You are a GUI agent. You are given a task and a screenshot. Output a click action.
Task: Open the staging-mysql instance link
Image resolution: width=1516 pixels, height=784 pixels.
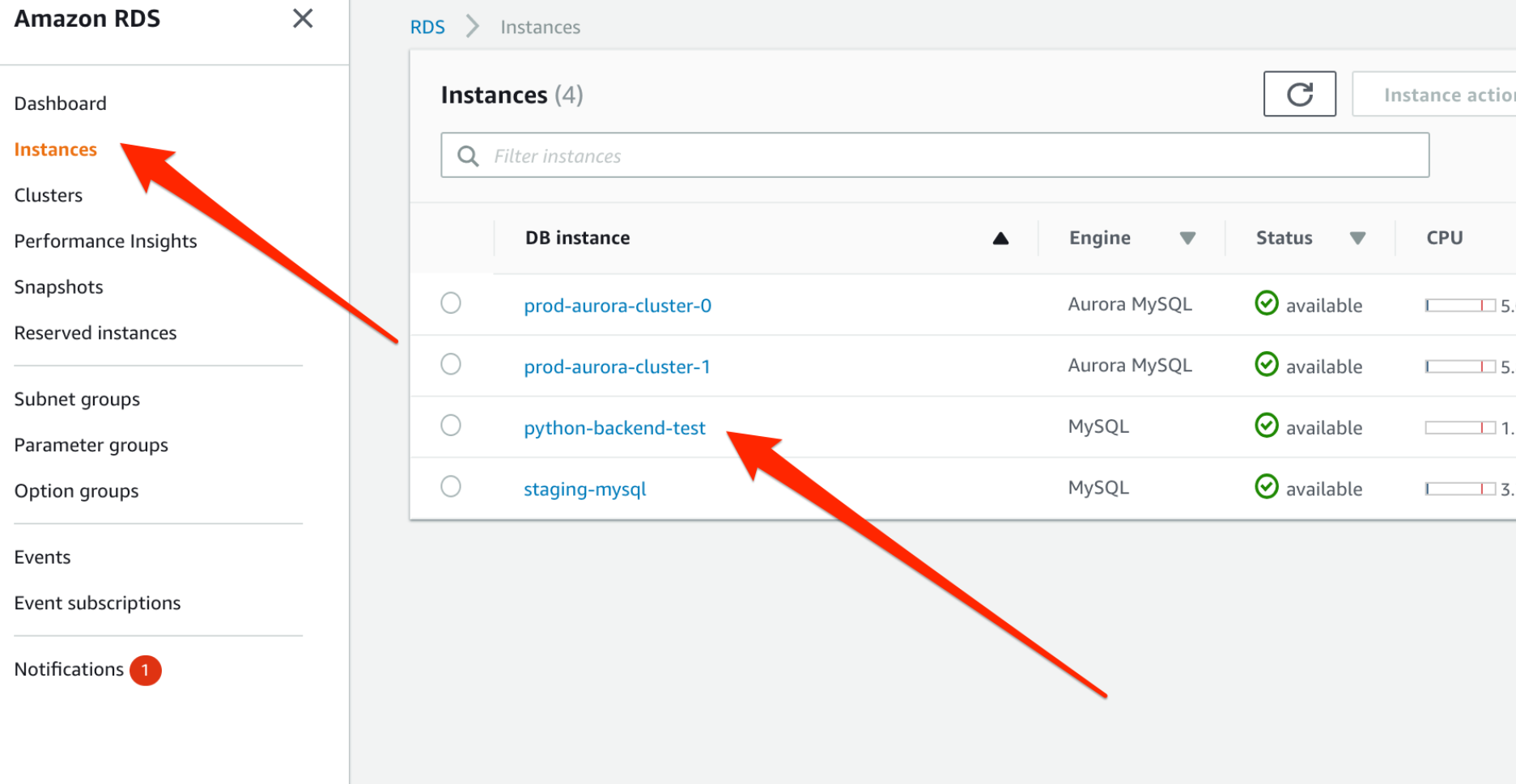(585, 489)
